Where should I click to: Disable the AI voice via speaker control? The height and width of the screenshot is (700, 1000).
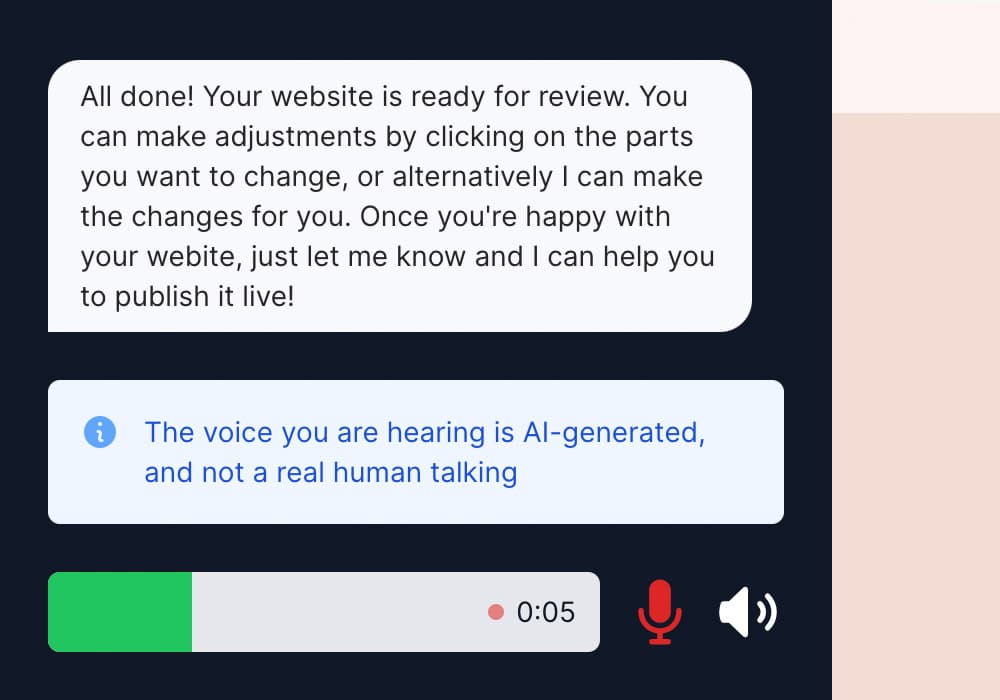click(748, 612)
